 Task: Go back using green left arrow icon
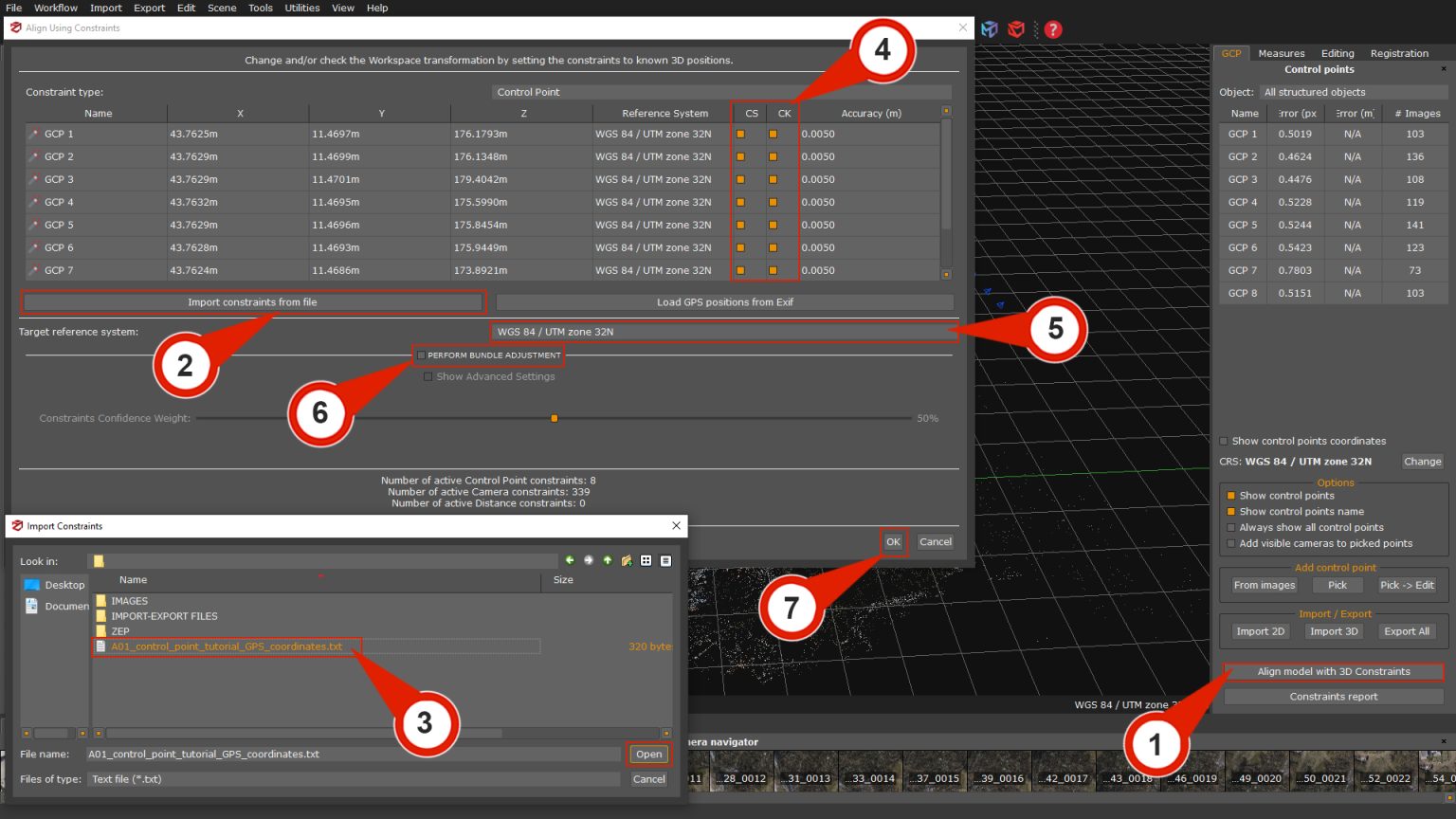coord(570,561)
